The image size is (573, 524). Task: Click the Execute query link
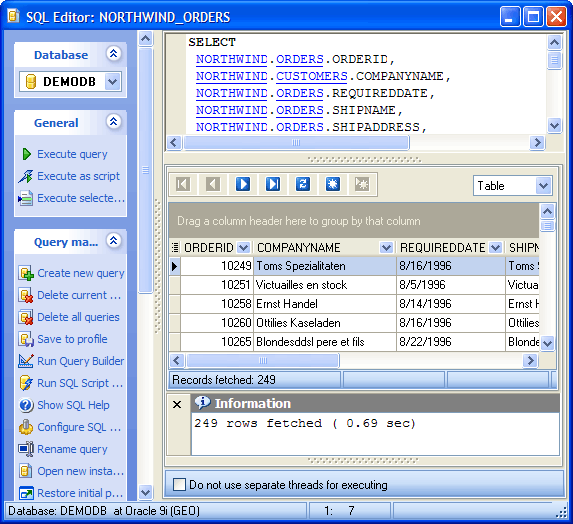pyautogui.click(x=72, y=154)
